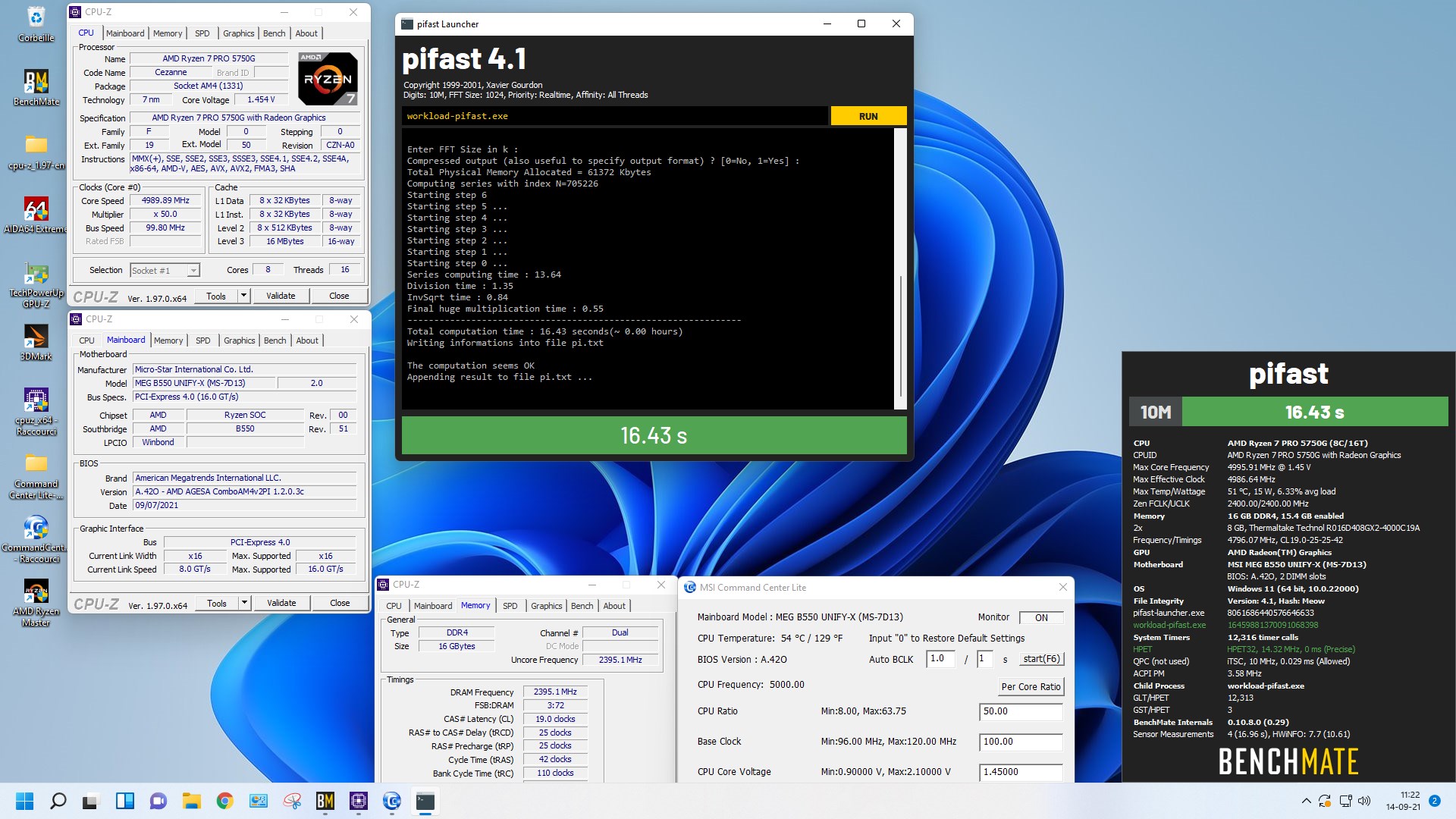This screenshot has width=1456, height=819.
Task: Open the Windows Start menu
Action: [x=24, y=801]
